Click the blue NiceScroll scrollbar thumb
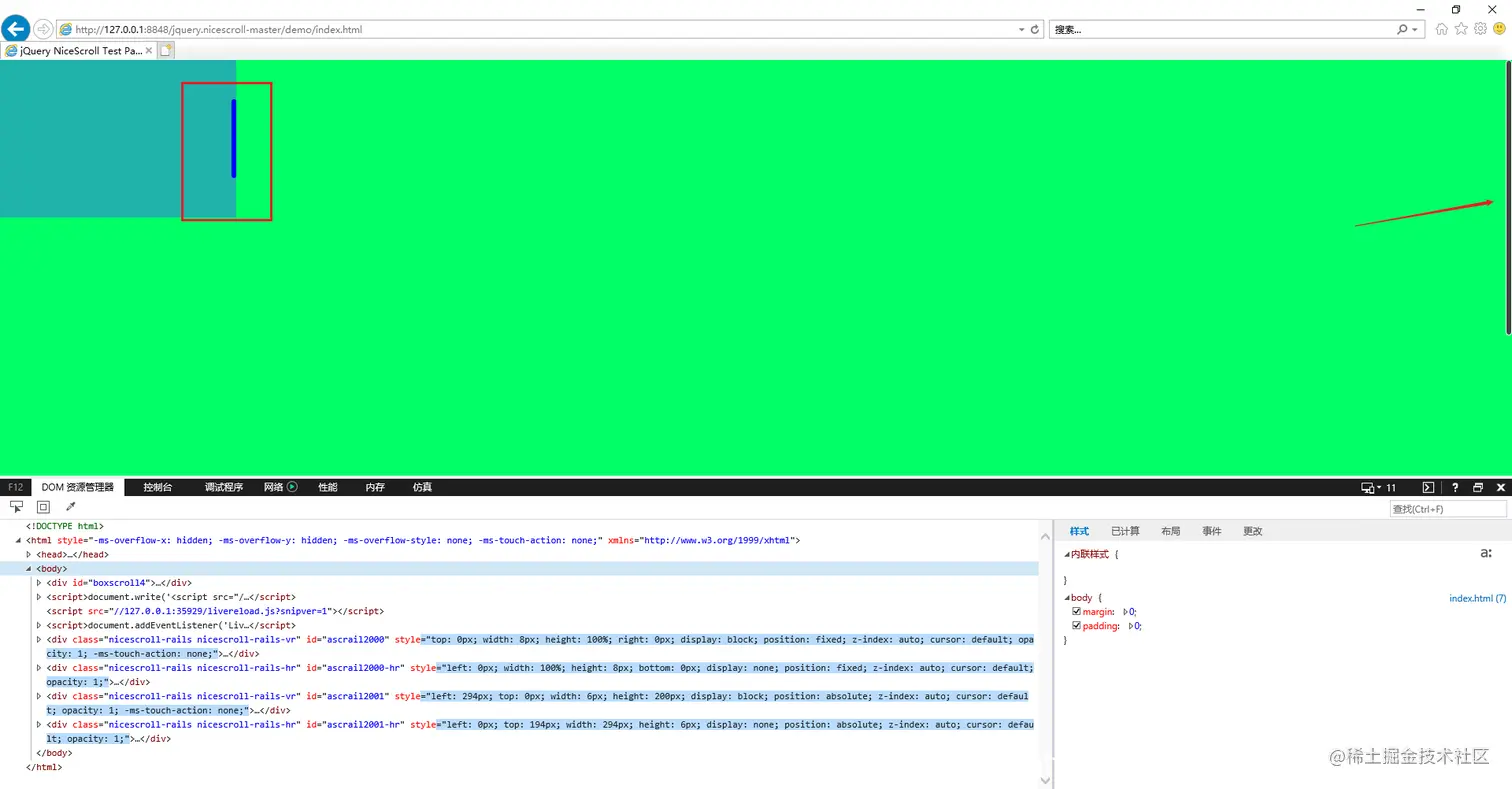Image resolution: width=1512 pixels, height=789 pixels. [234, 138]
